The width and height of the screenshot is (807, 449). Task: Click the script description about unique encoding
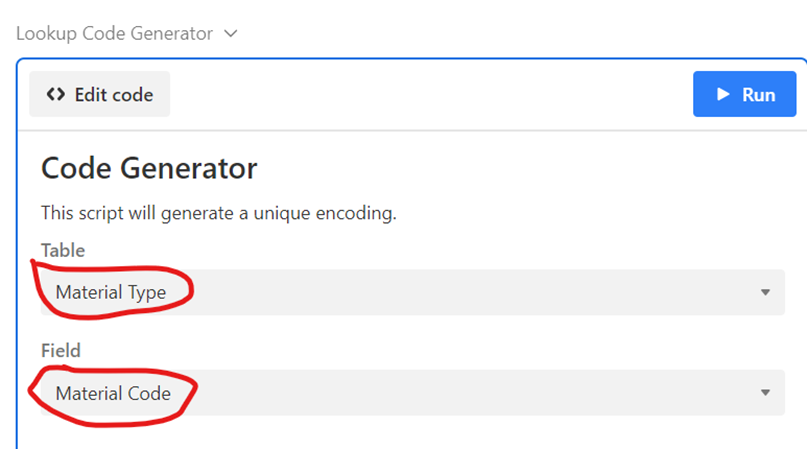219,213
